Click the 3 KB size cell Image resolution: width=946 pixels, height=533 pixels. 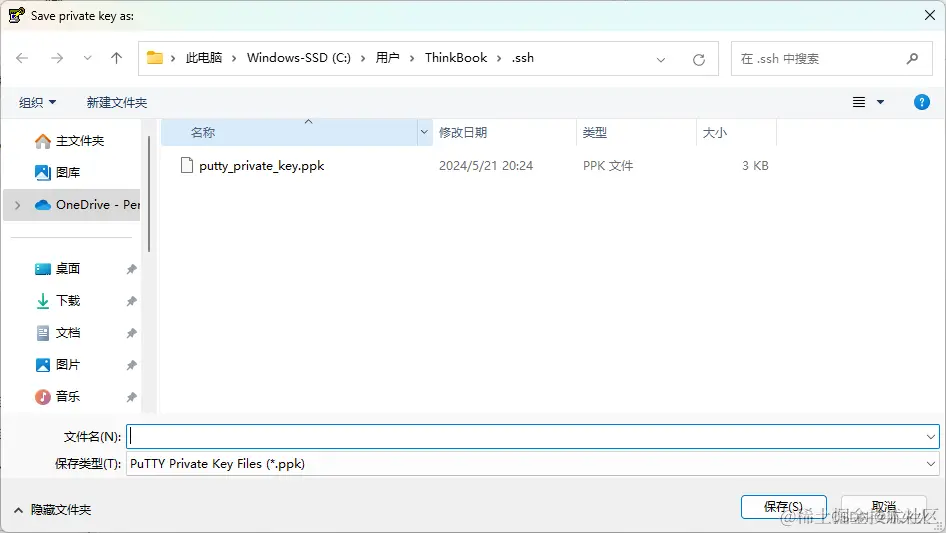(x=755, y=165)
